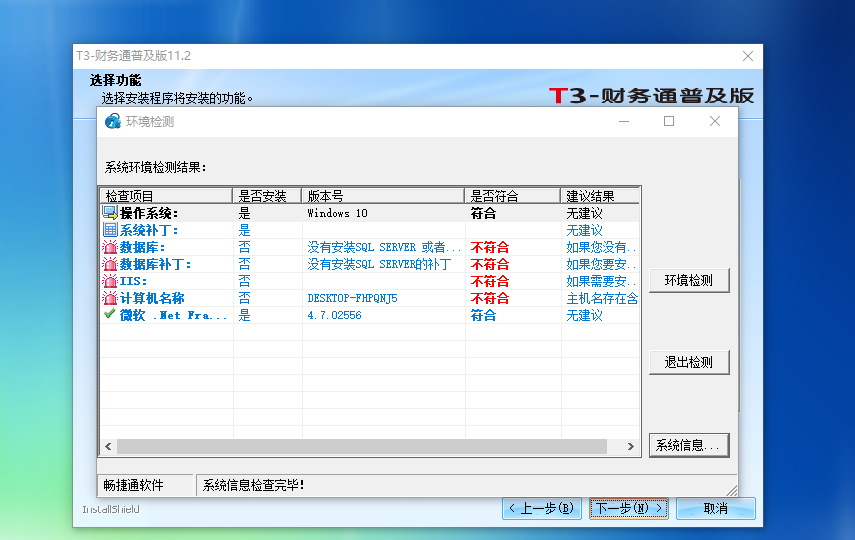Select the 数据库: row label

pos(142,247)
